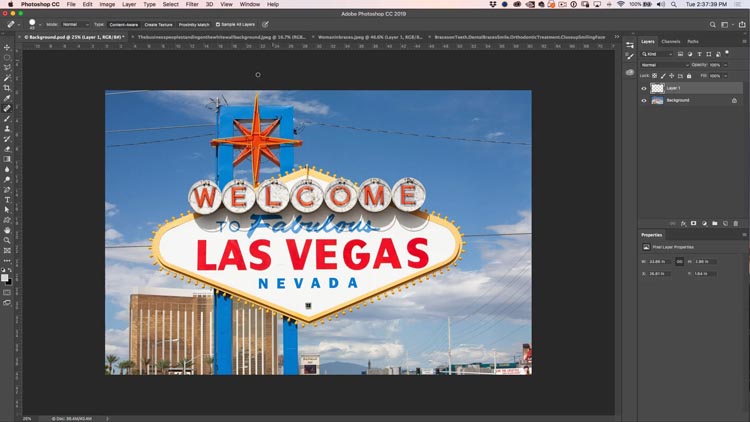Create a new layer

[x=725, y=223]
